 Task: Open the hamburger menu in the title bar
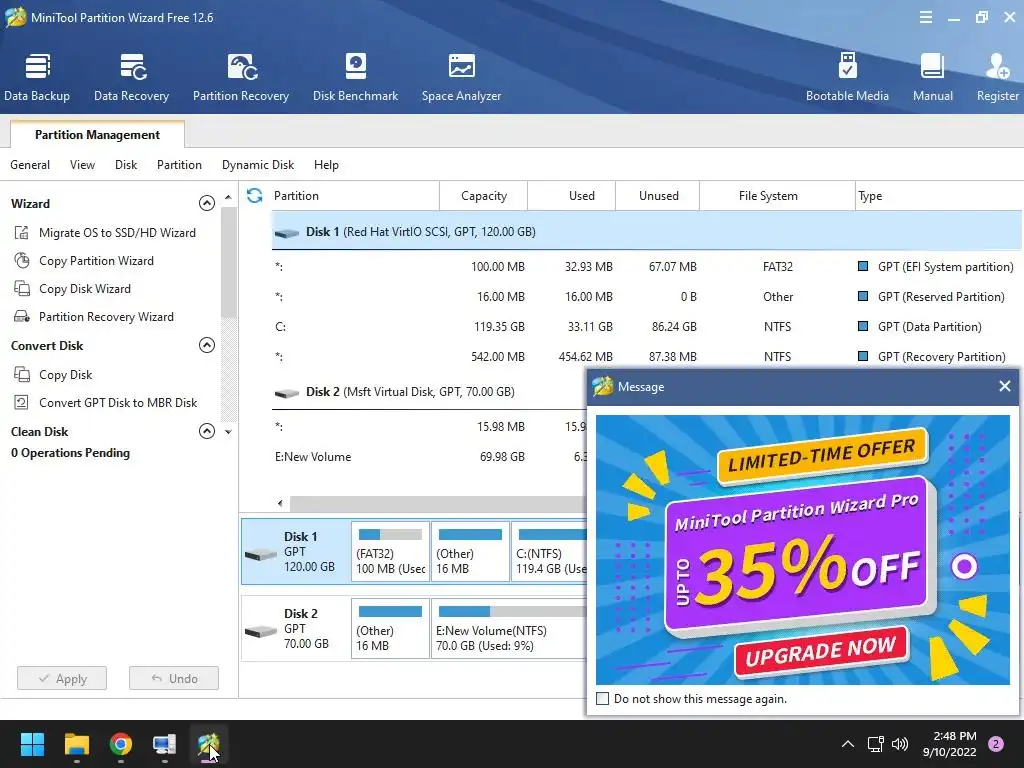click(x=925, y=18)
